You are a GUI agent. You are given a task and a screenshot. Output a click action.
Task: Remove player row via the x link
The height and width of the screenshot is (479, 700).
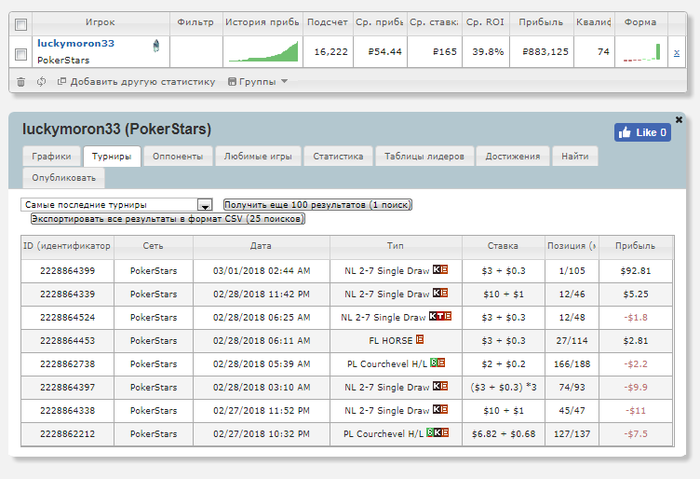tap(676, 53)
